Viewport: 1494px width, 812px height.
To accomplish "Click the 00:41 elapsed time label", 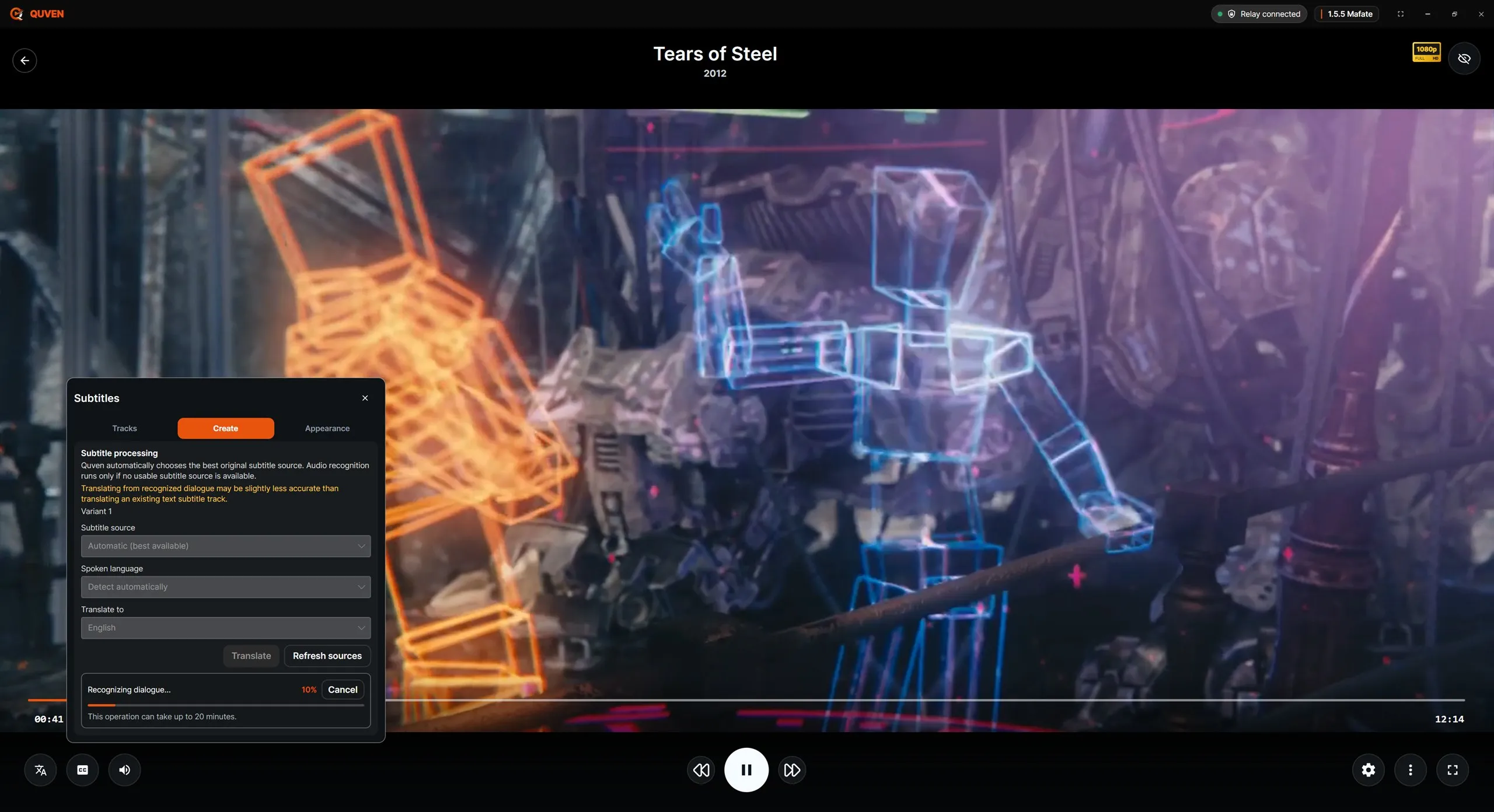I will click(x=49, y=719).
